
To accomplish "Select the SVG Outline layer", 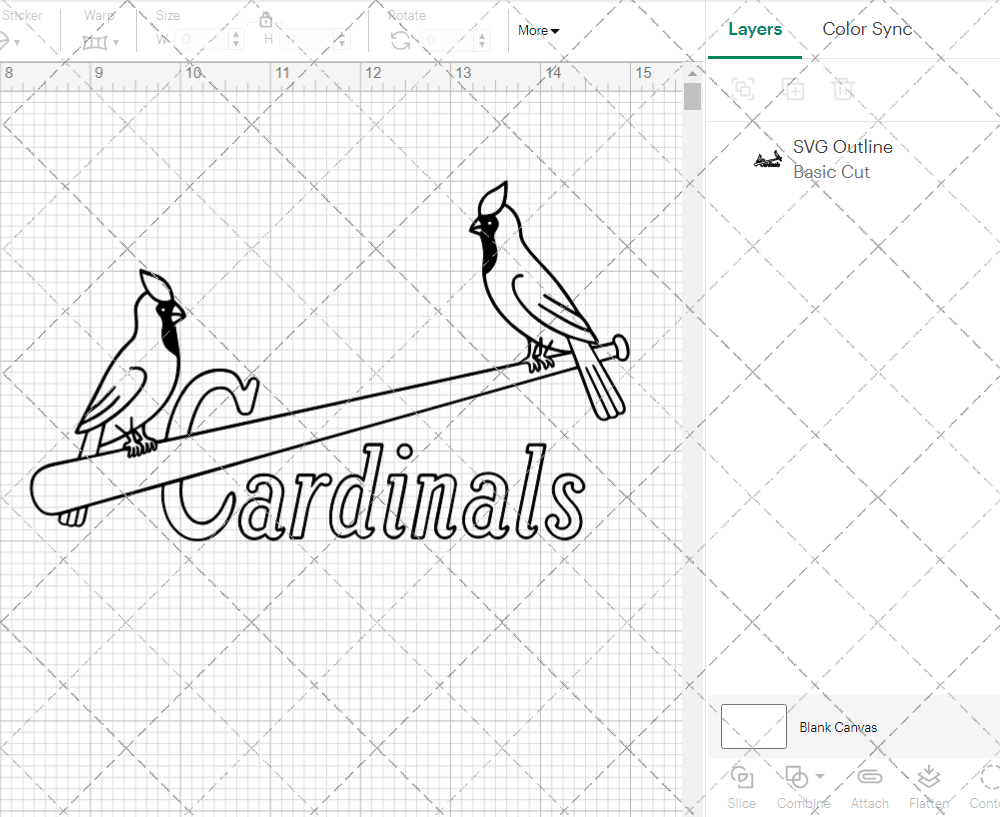I will (x=842, y=159).
